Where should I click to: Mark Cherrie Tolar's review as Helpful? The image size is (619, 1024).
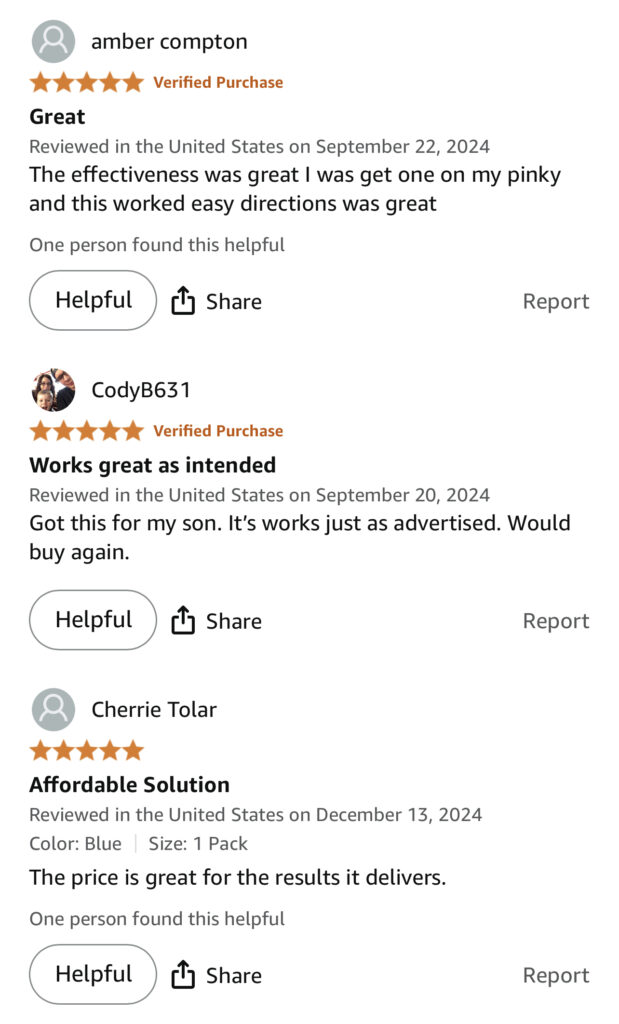pos(93,974)
